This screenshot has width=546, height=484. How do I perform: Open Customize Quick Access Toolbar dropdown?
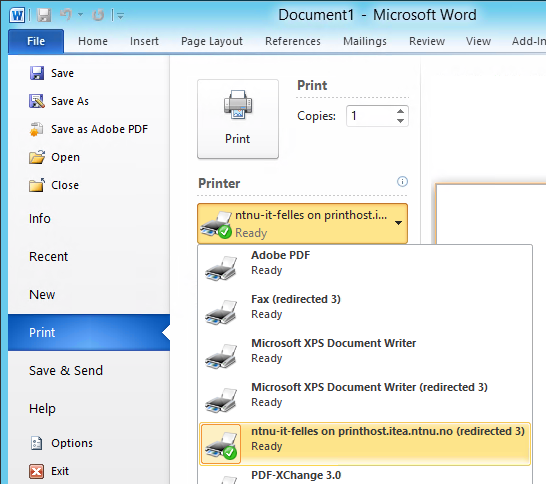(120, 16)
